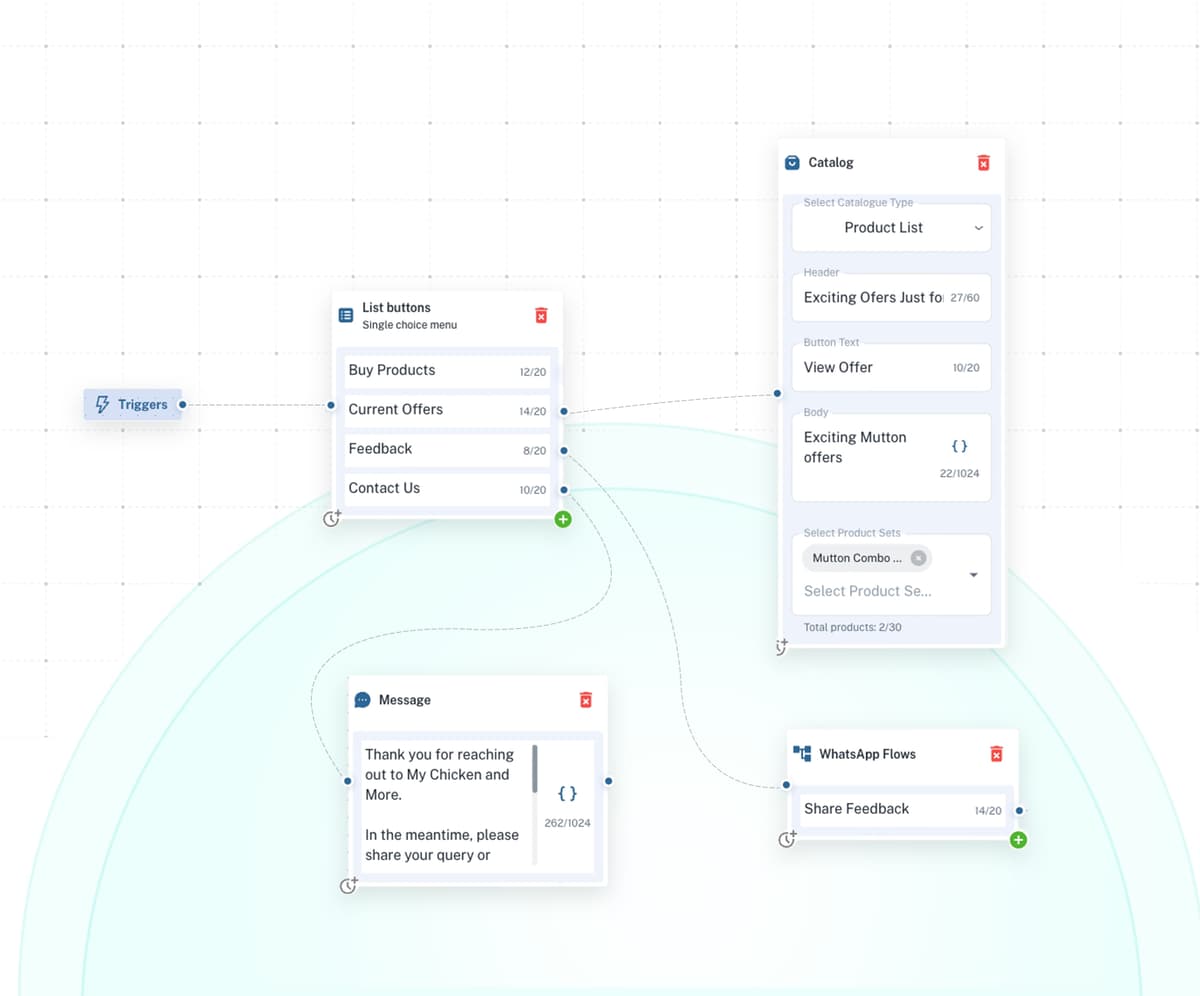Image resolution: width=1200 pixels, height=996 pixels.
Task: Edit the Feedback list option
Action: pos(447,449)
